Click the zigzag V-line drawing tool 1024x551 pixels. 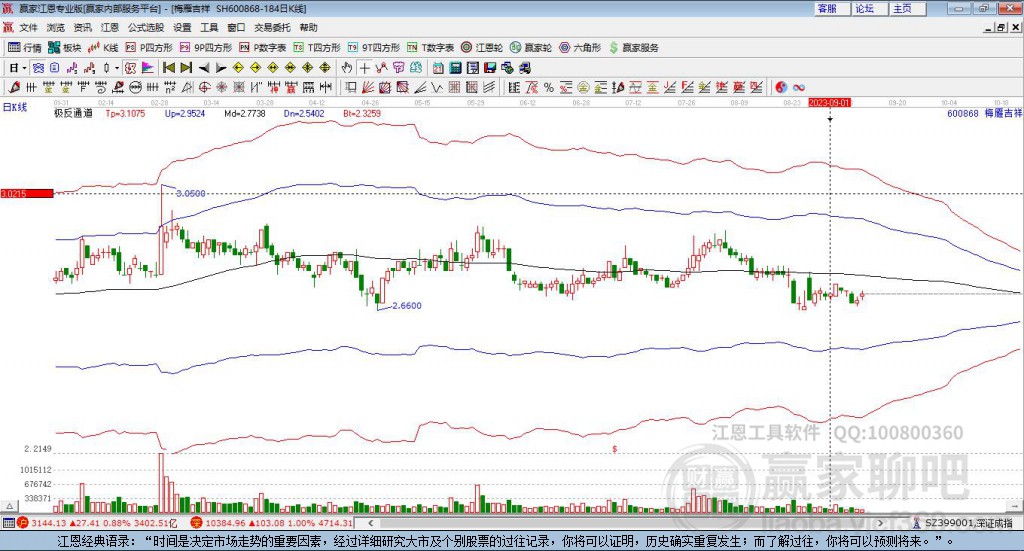tap(437, 87)
